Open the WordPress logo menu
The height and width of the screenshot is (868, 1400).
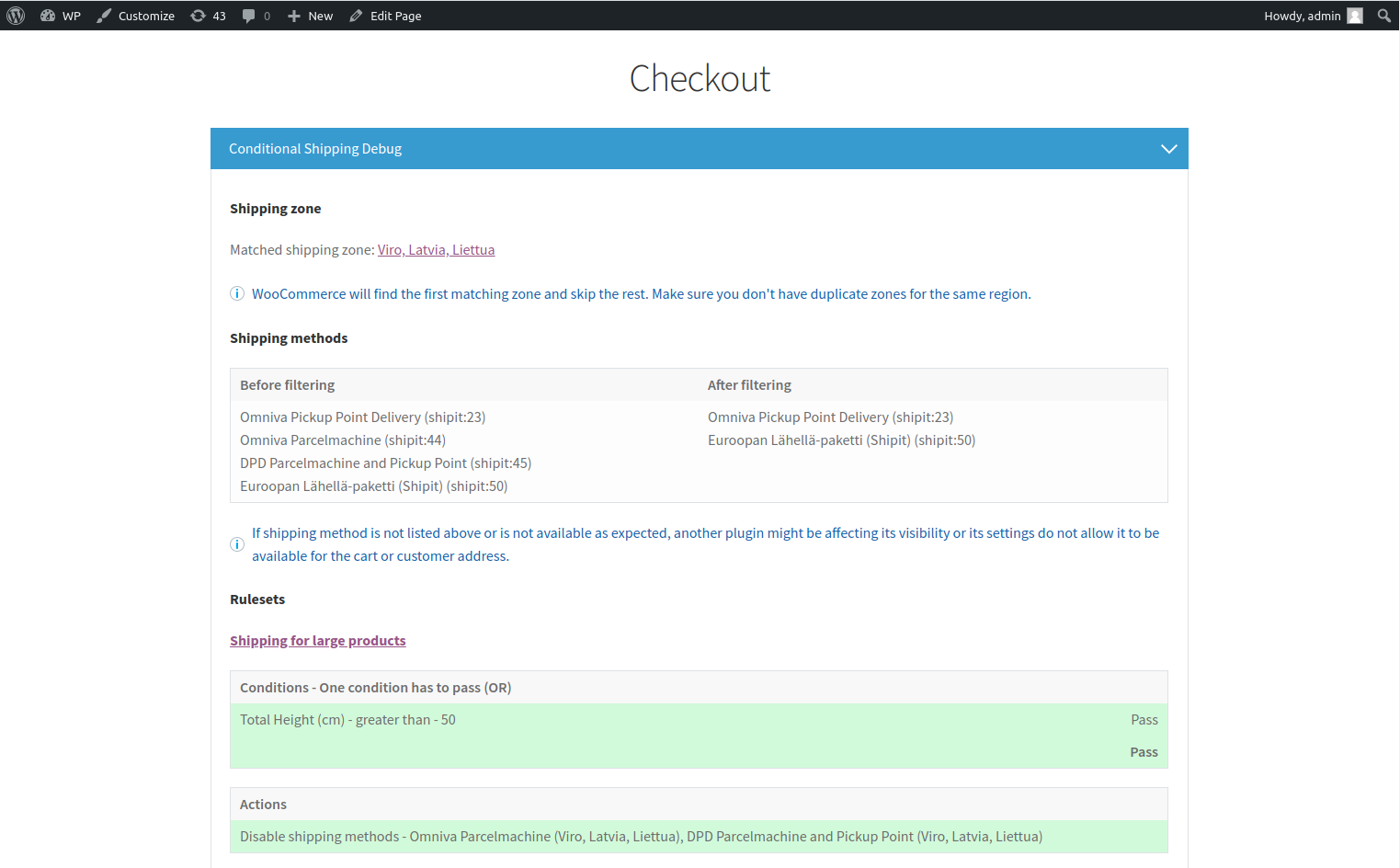click(16, 16)
